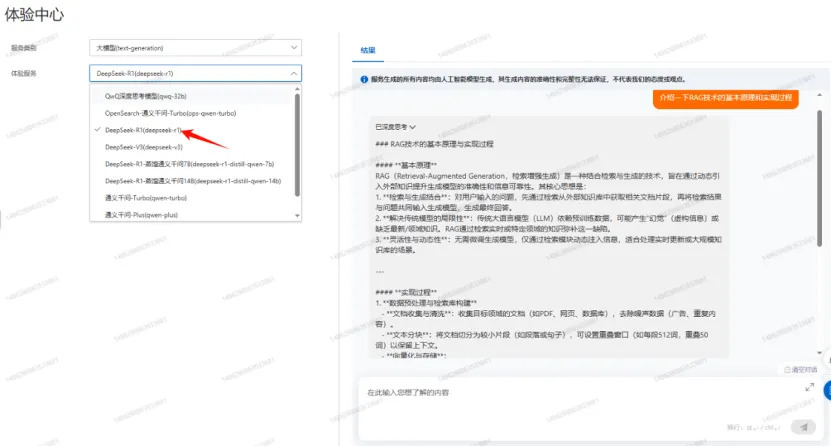Screen dimensions: 832x446
Task: Click the blue info icon in notice bar
Action: click(364, 80)
